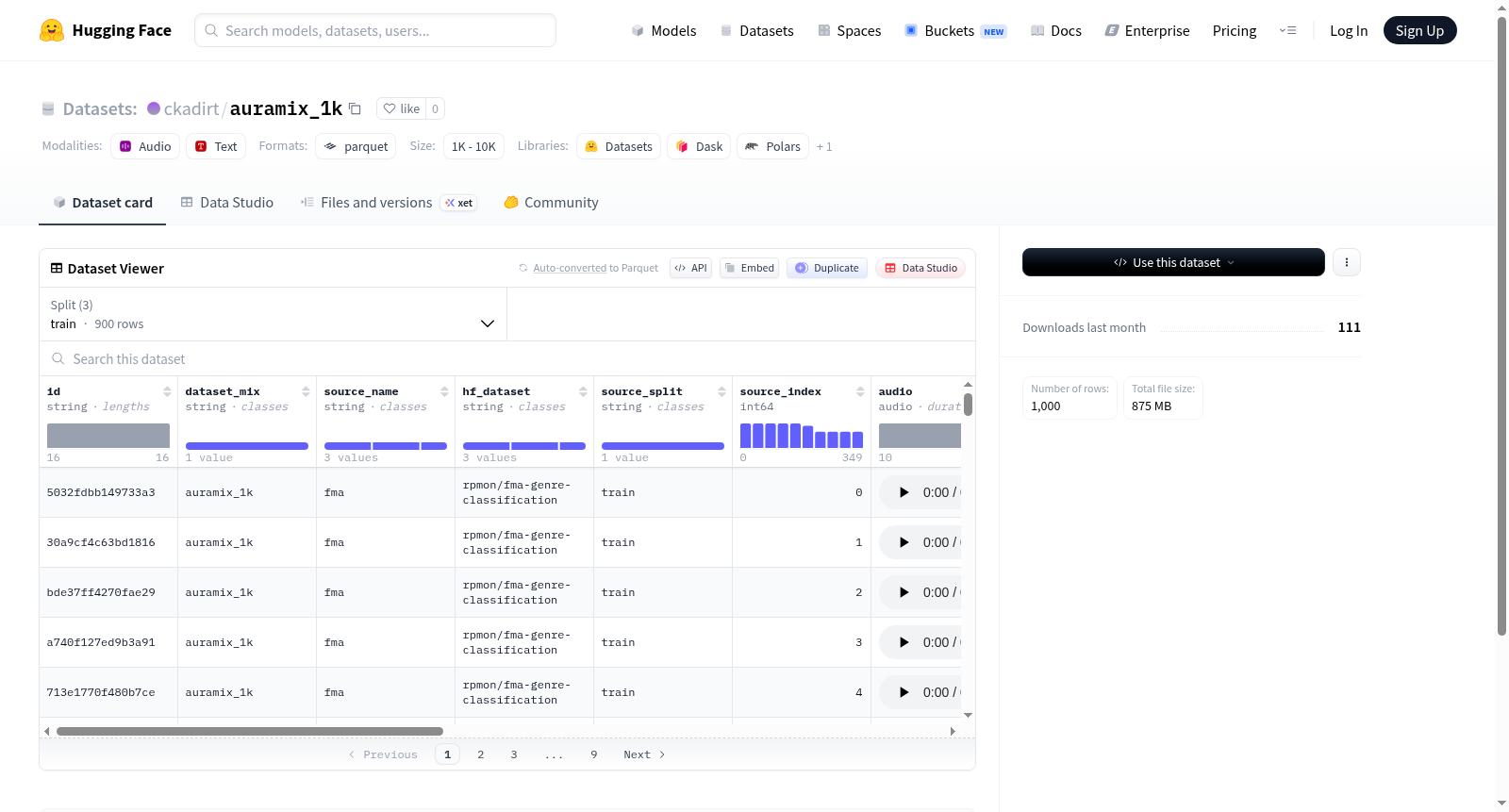Image resolution: width=1509 pixels, height=812 pixels.
Task: Play audio for row 5032fdbb149733a3
Action: click(904, 492)
